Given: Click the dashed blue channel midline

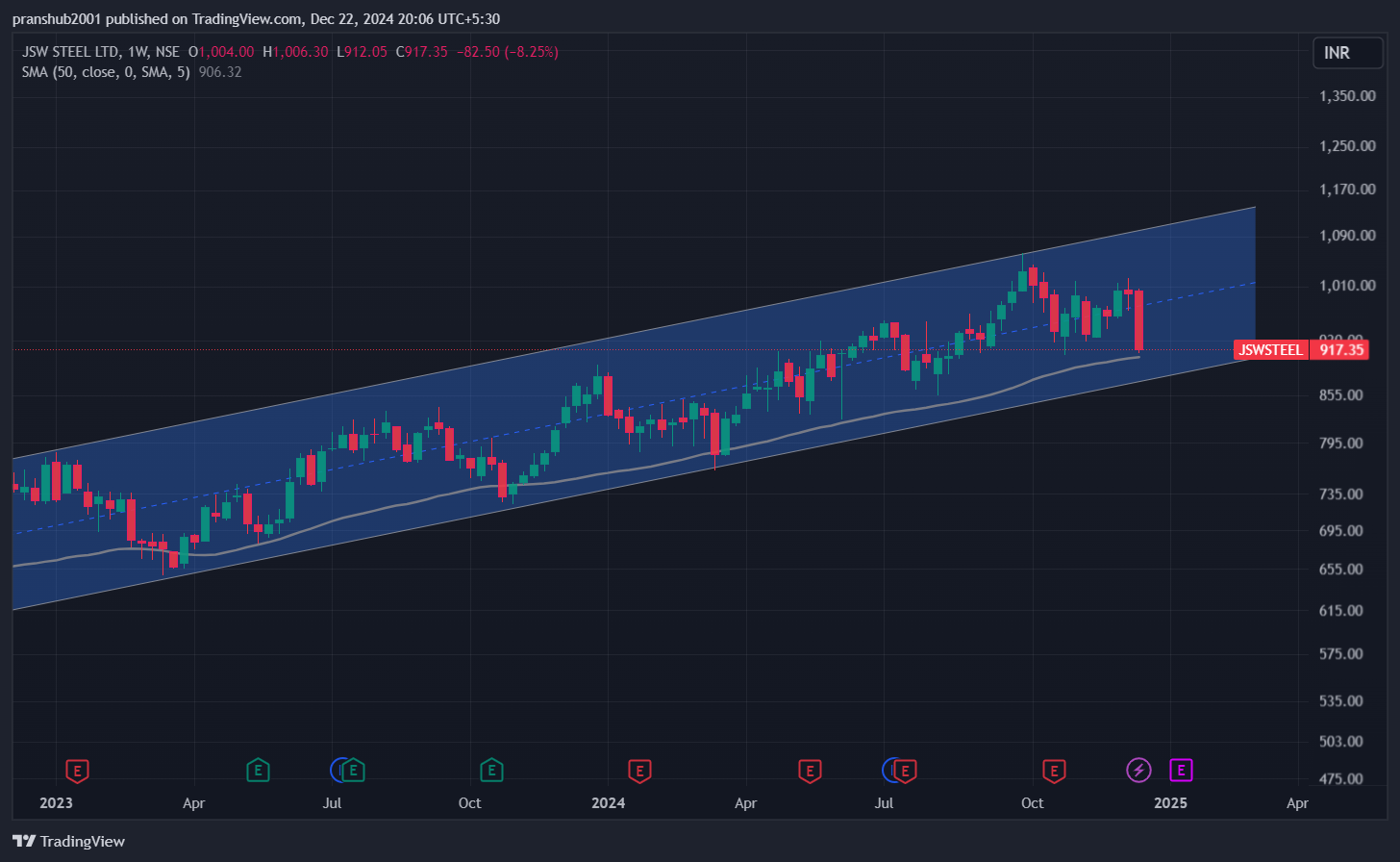Looking at the screenshot, I should point(635,408).
